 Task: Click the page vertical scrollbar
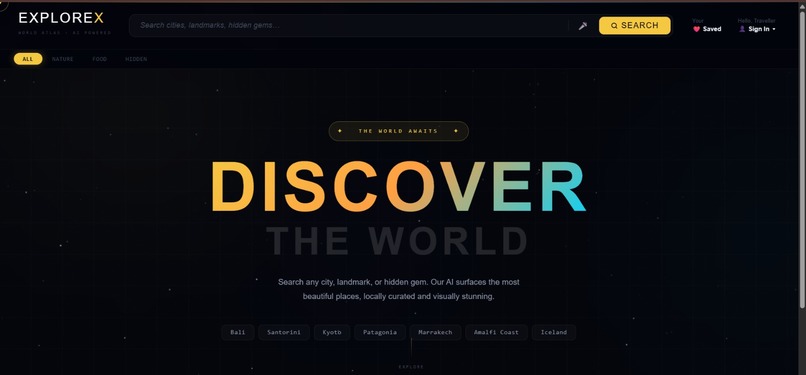click(802, 159)
